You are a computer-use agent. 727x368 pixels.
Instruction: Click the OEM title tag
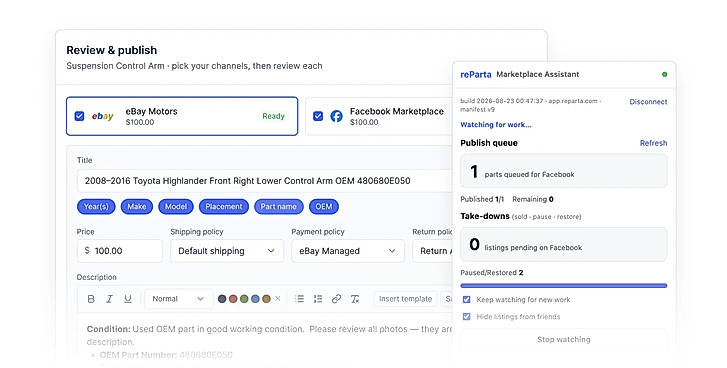click(324, 207)
